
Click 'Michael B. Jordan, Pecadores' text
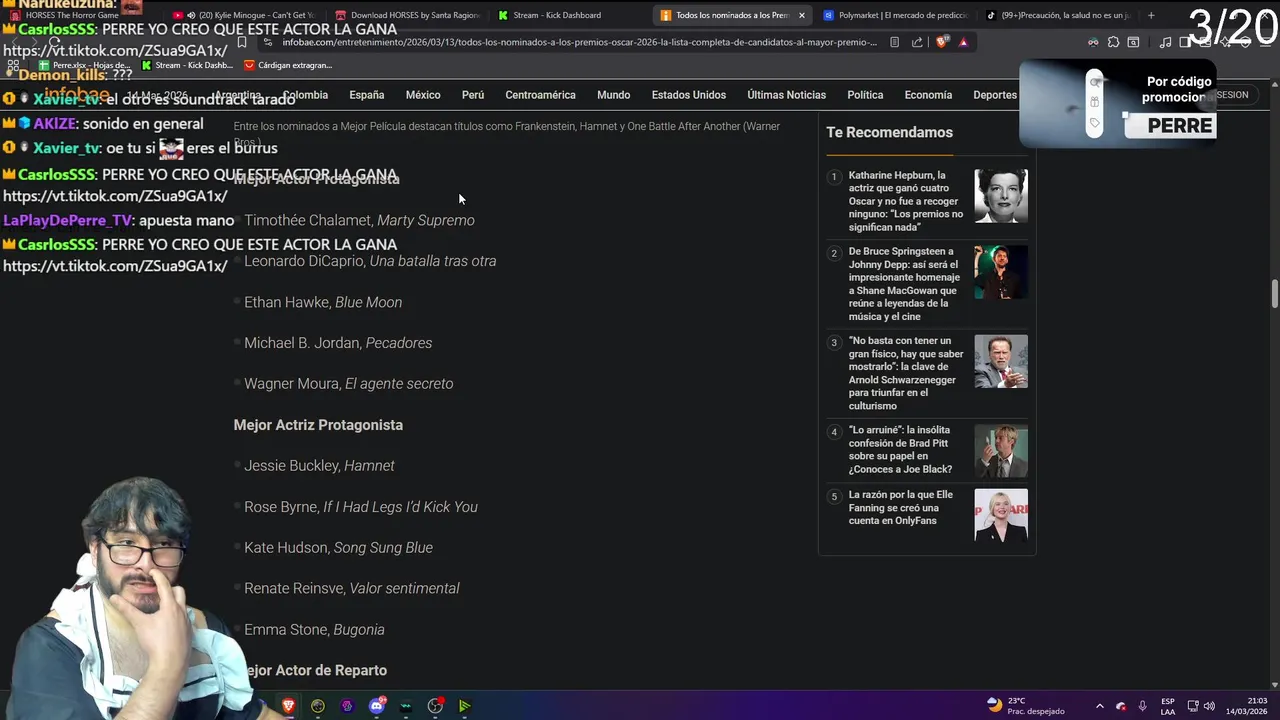point(338,343)
